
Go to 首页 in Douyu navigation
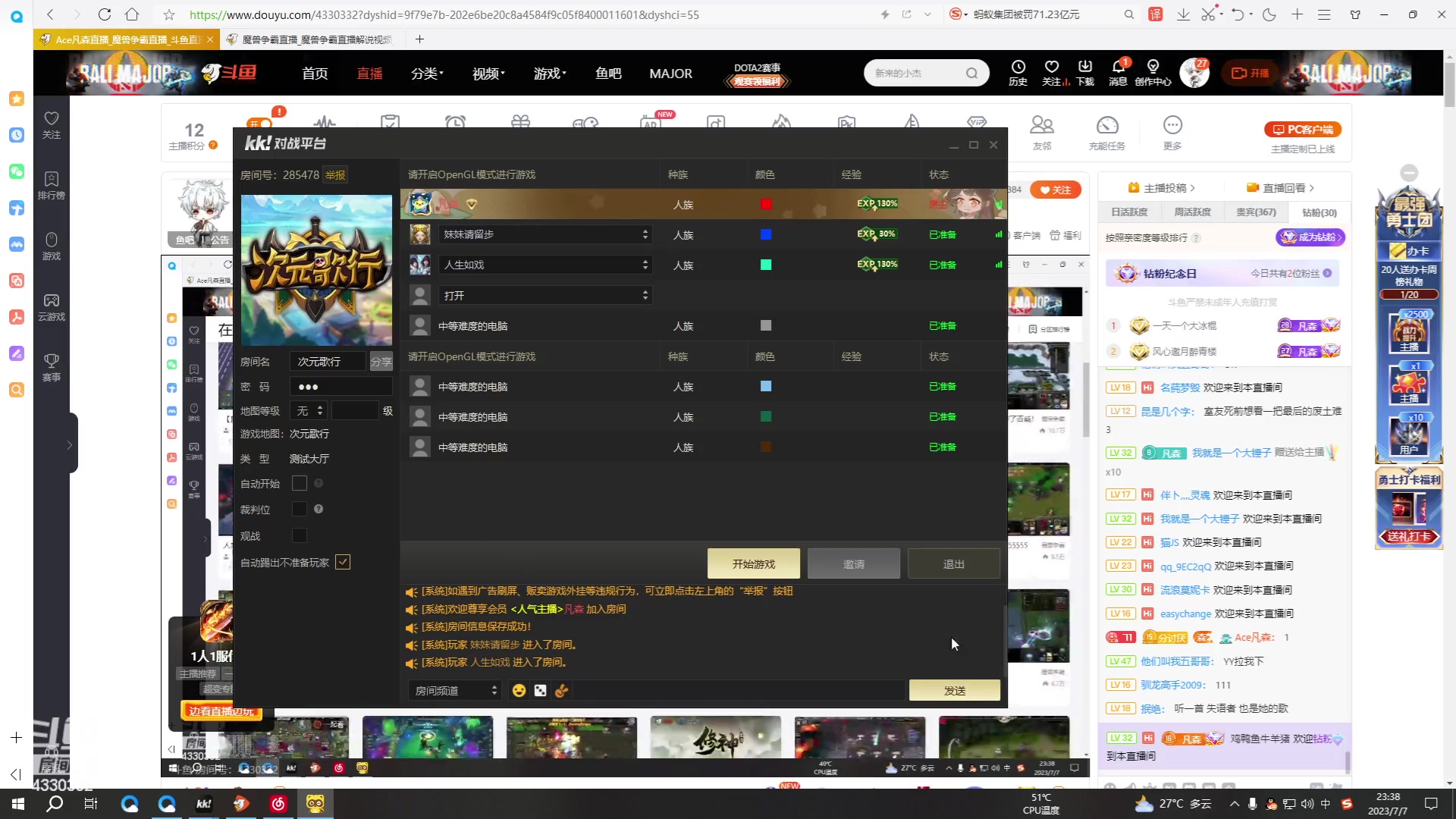315,74
